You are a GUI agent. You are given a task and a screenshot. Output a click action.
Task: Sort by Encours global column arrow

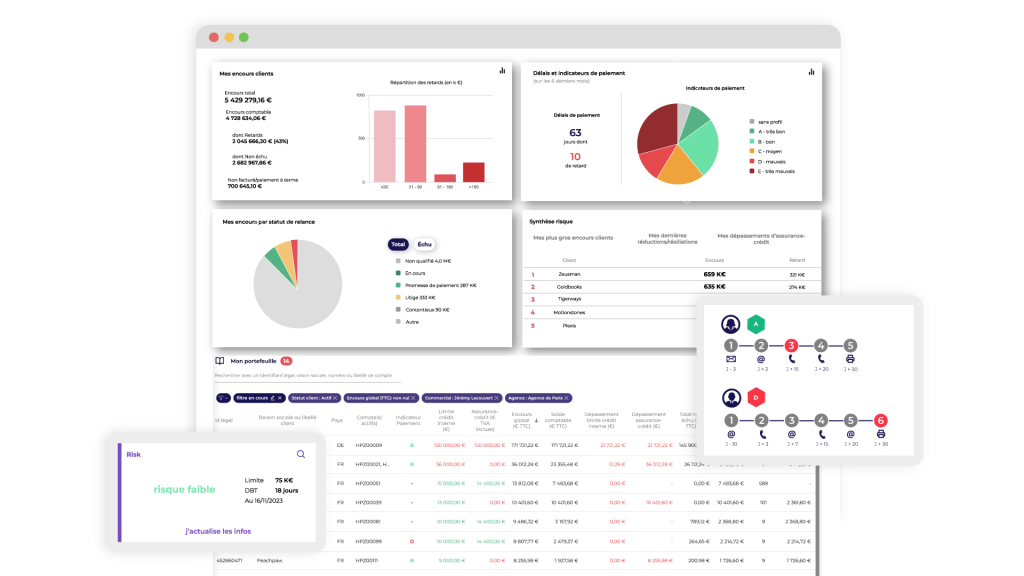pyautogui.click(x=536, y=421)
